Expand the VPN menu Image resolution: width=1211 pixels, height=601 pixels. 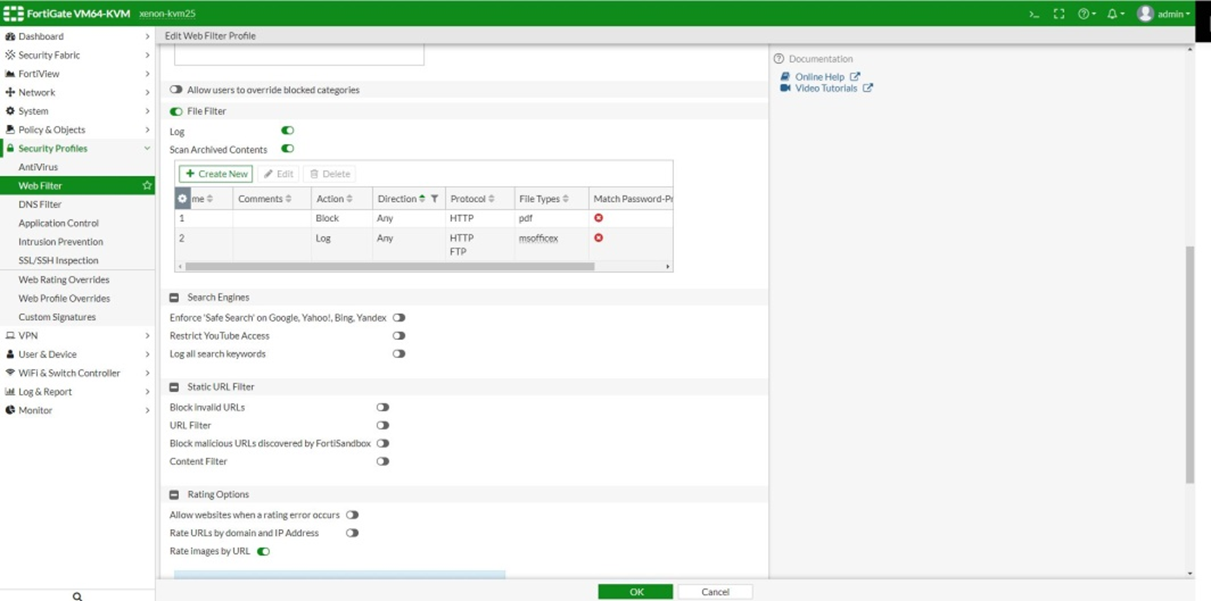147,336
